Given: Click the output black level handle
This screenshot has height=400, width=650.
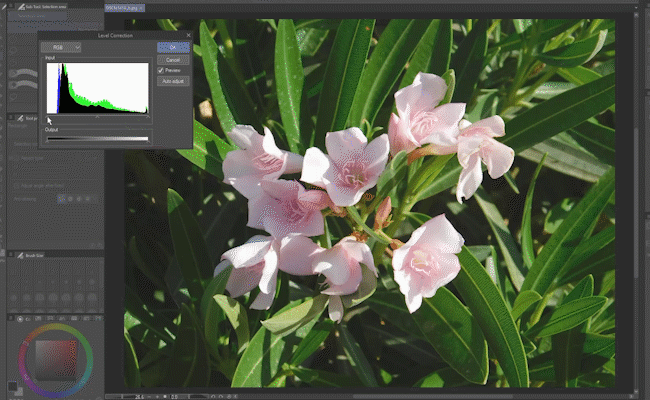Looking at the screenshot, I should coord(47,142).
